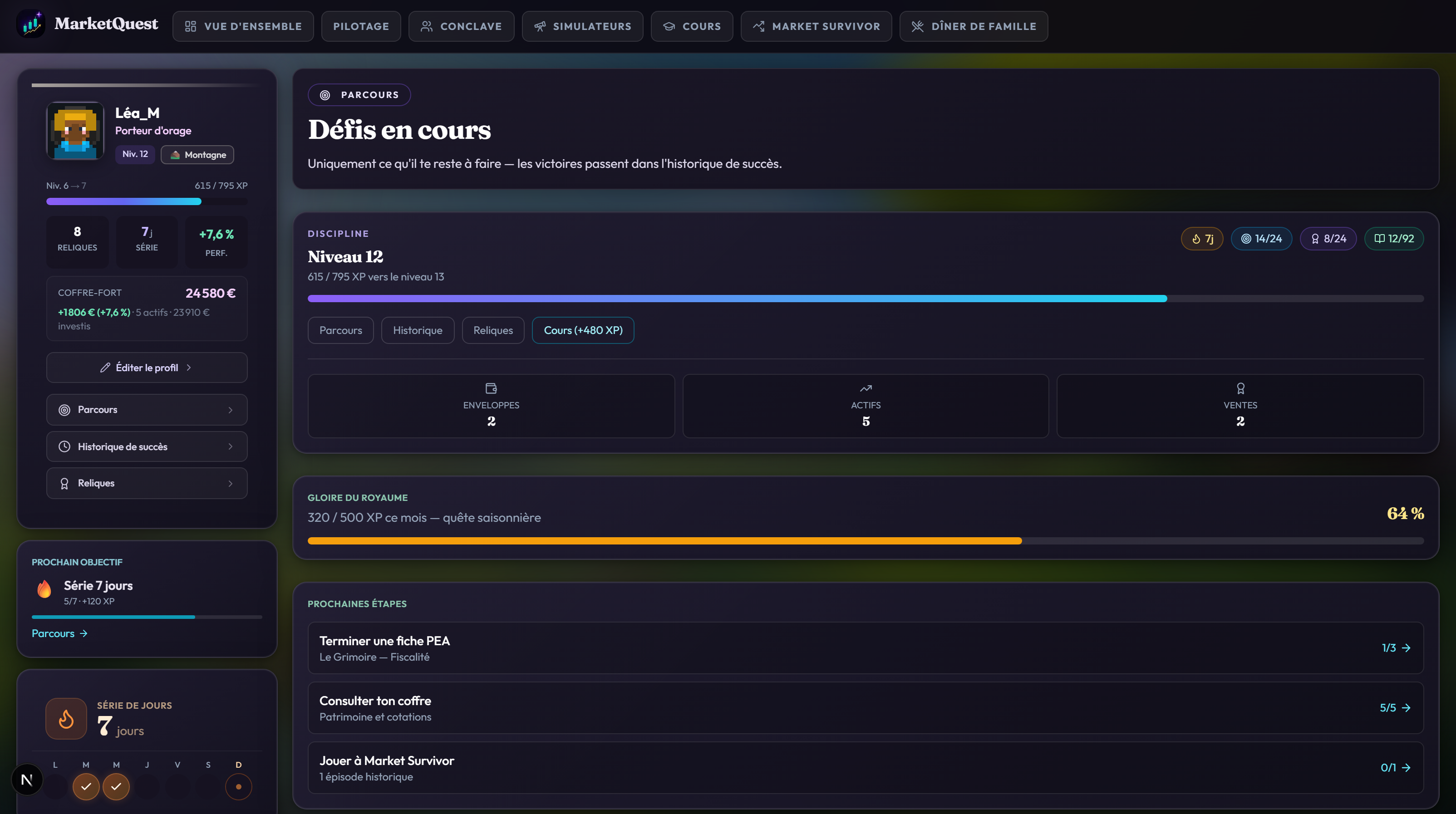1456x814 pixels.
Task: Open the Vue d'ensemble nav item
Action: coord(243,26)
